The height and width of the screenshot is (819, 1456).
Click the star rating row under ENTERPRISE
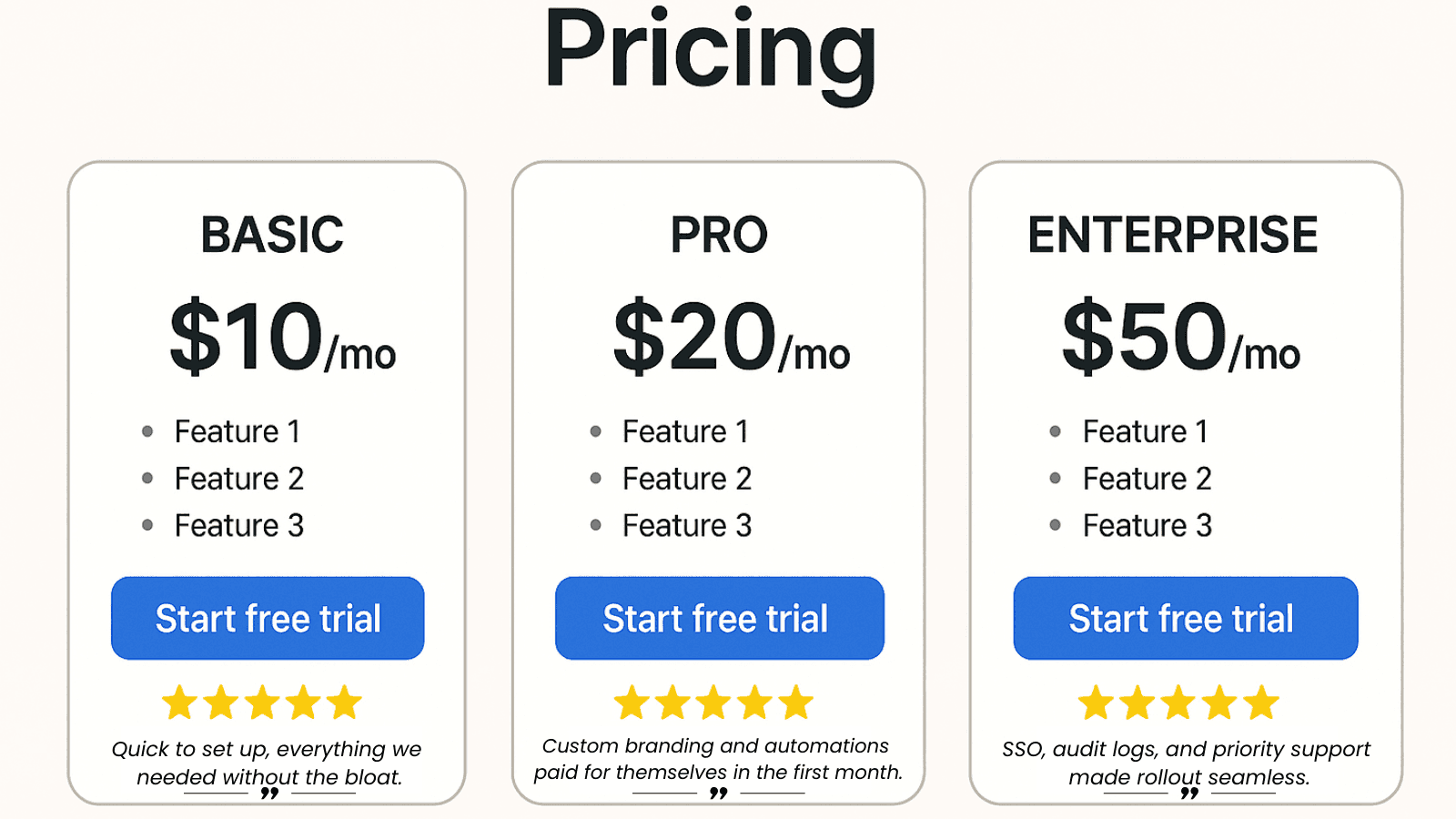pos(1178,702)
